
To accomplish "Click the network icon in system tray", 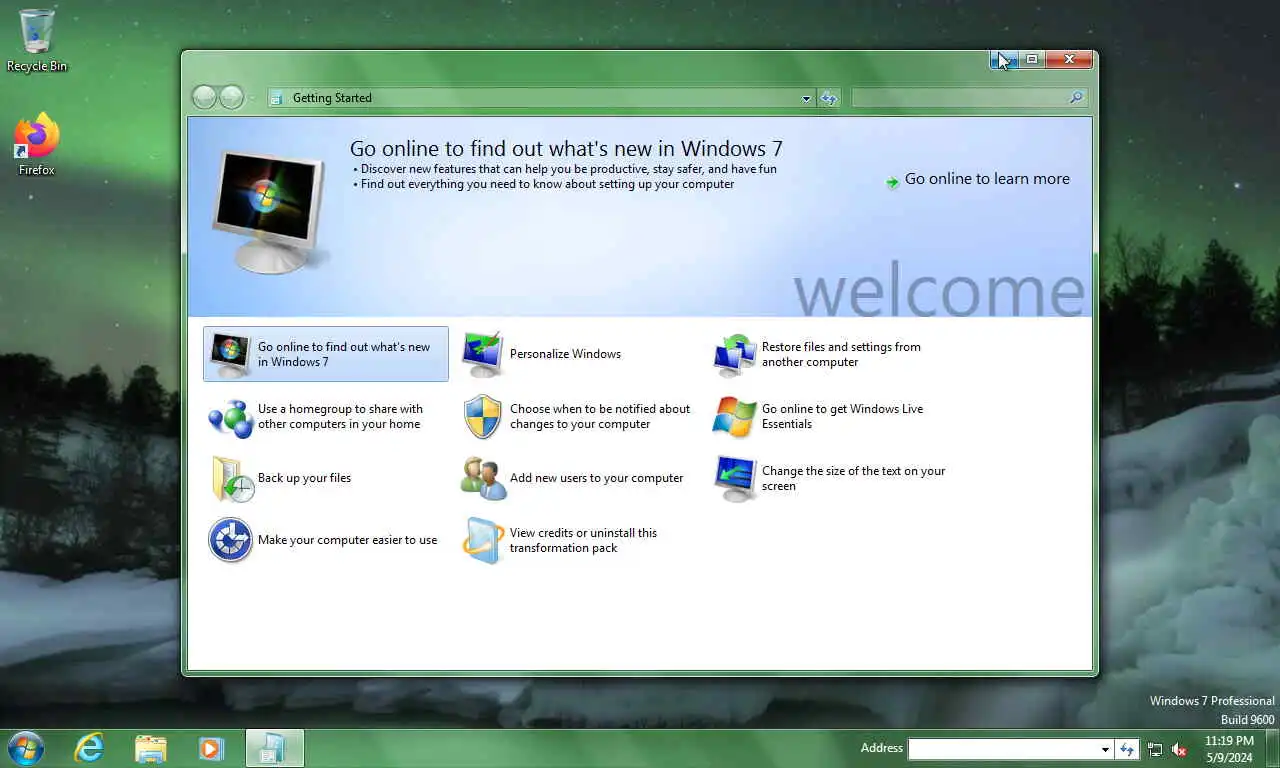I will point(1155,749).
